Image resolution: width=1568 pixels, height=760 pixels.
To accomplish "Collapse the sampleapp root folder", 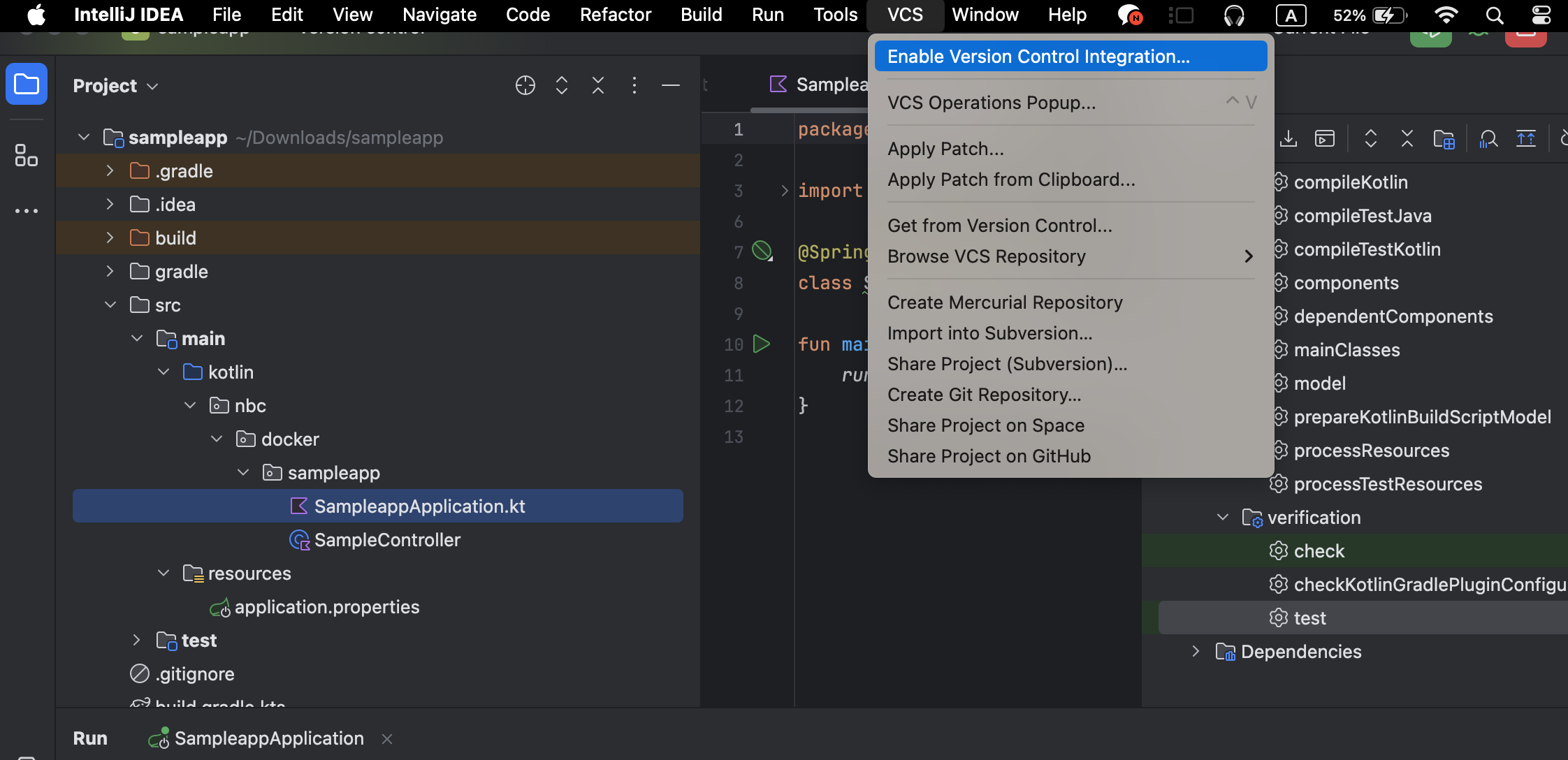I will (84, 137).
